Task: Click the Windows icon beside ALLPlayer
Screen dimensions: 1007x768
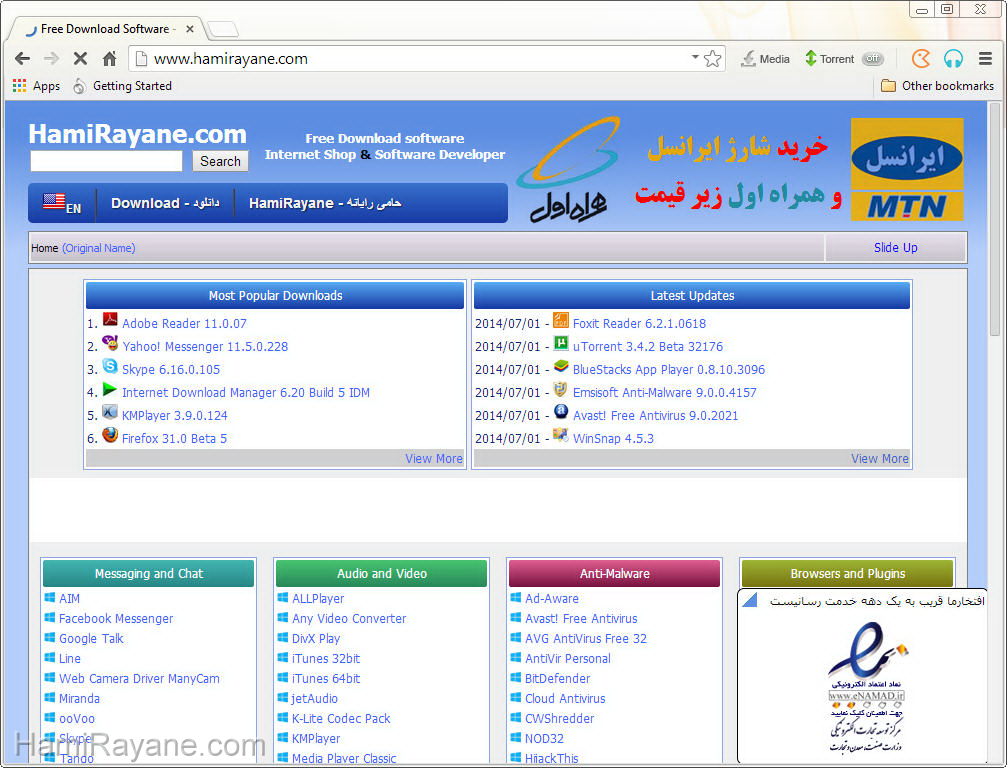Action: pyautogui.click(x=283, y=597)
